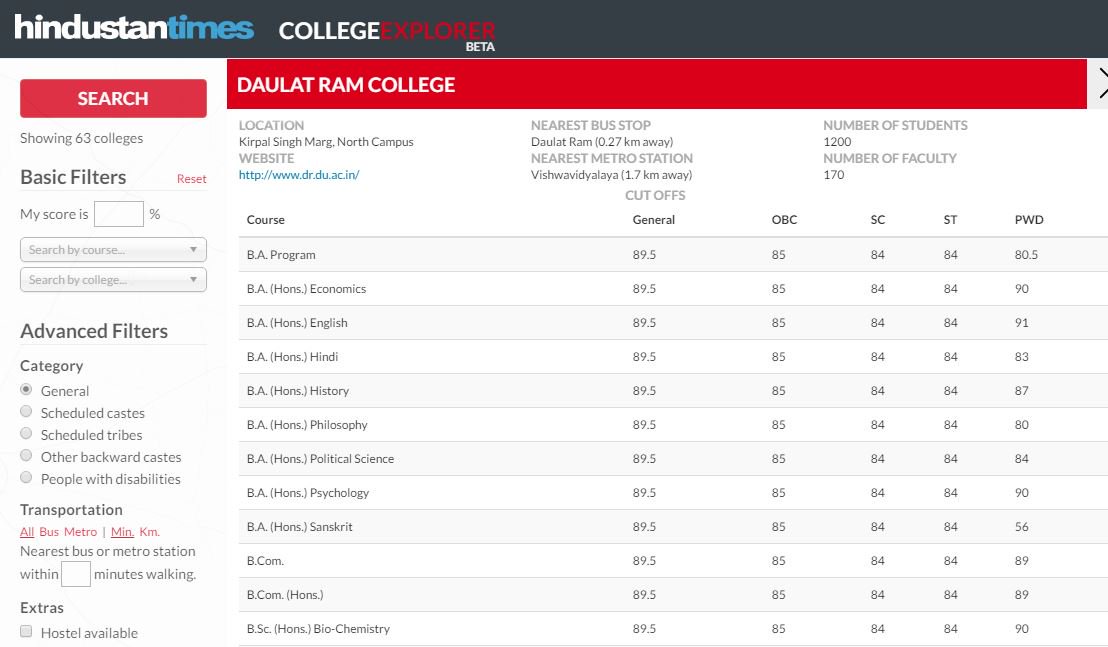
Task: Switch distance unit to Km.
Action: tap(149, 532)
